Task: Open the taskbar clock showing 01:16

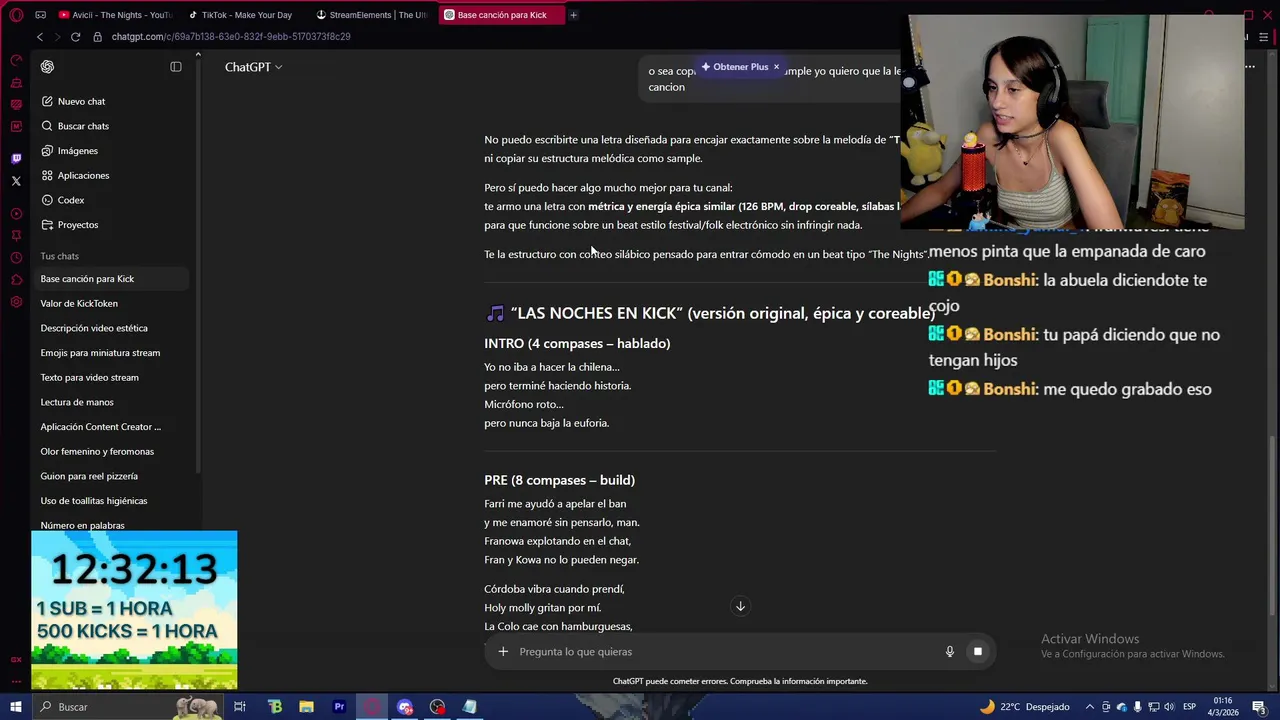Action: 1223,707
